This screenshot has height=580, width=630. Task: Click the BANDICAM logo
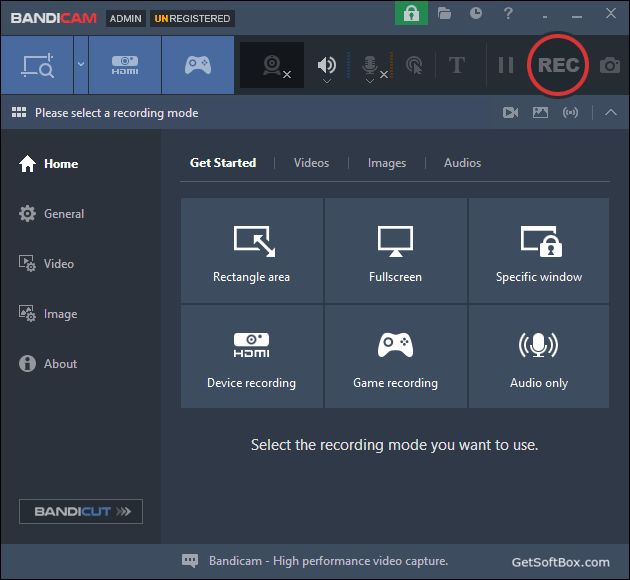(x=54, y=18)
